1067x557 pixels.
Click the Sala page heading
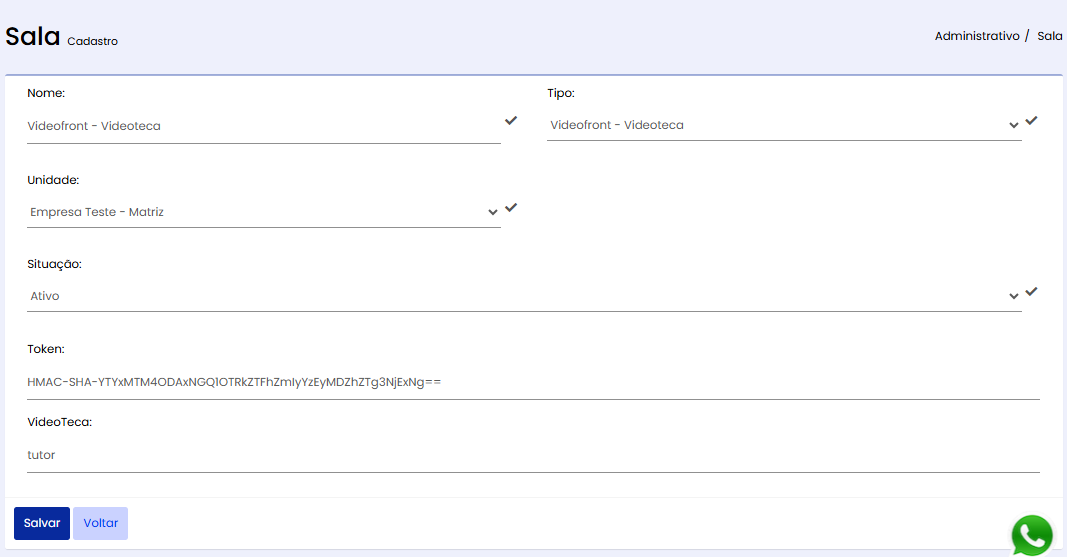pos(33,36)
